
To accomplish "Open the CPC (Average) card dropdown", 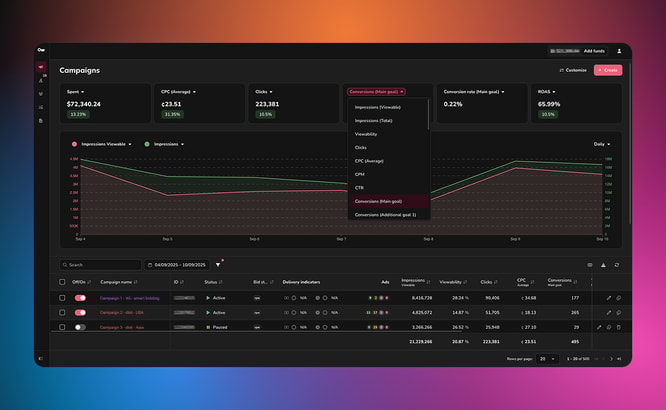I will coord(178,92).
